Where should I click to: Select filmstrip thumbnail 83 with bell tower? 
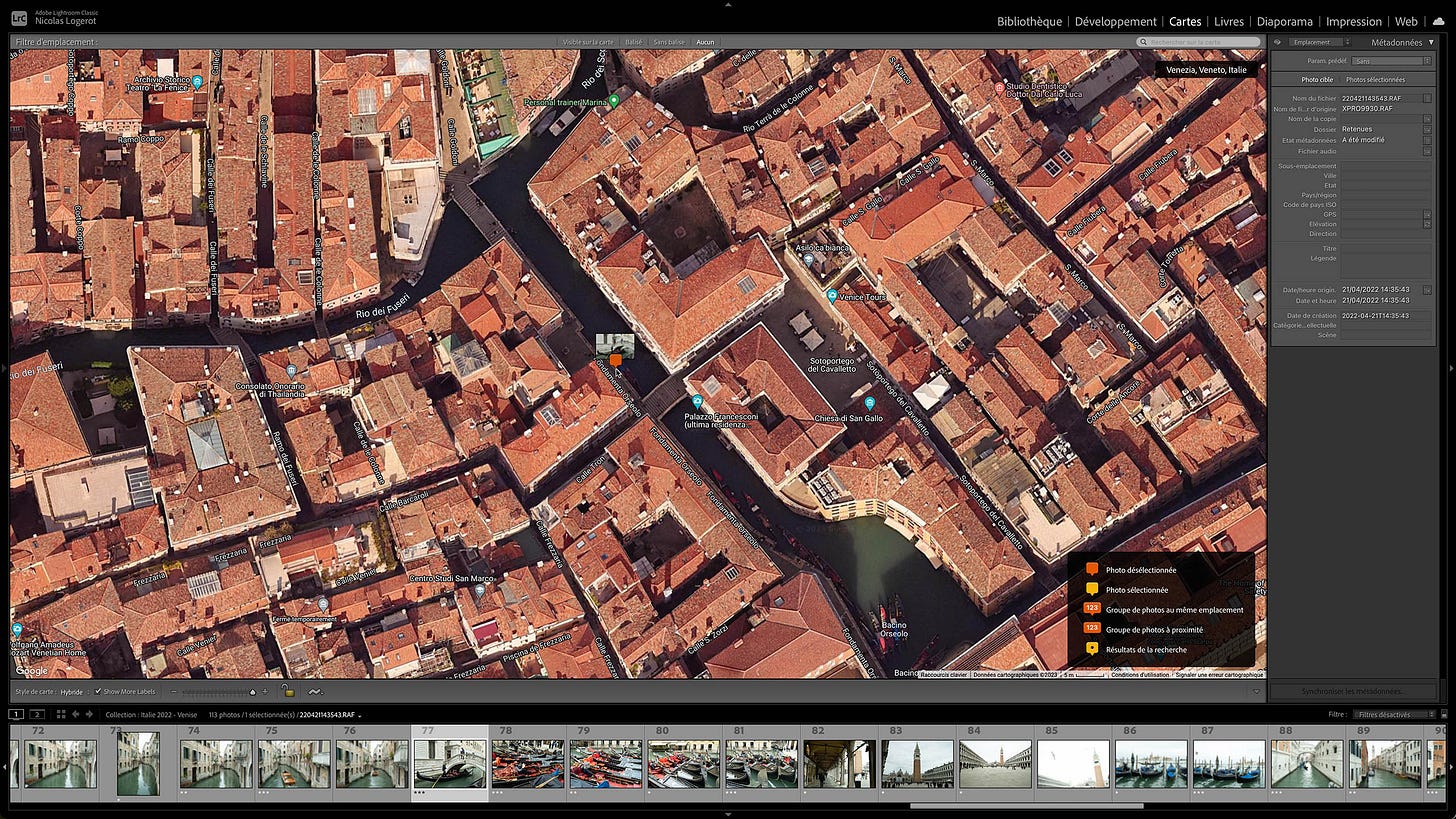point(917,764)
